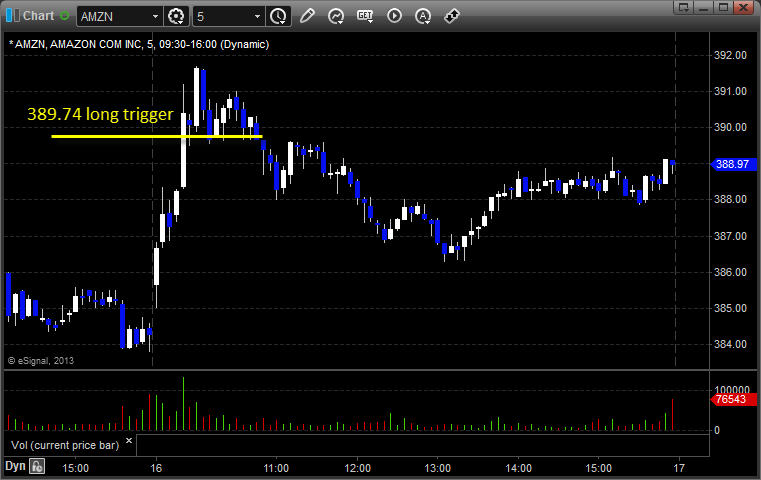Click the tallest green volume bar
Screen dimensions: 761x480
click(183, 403)
